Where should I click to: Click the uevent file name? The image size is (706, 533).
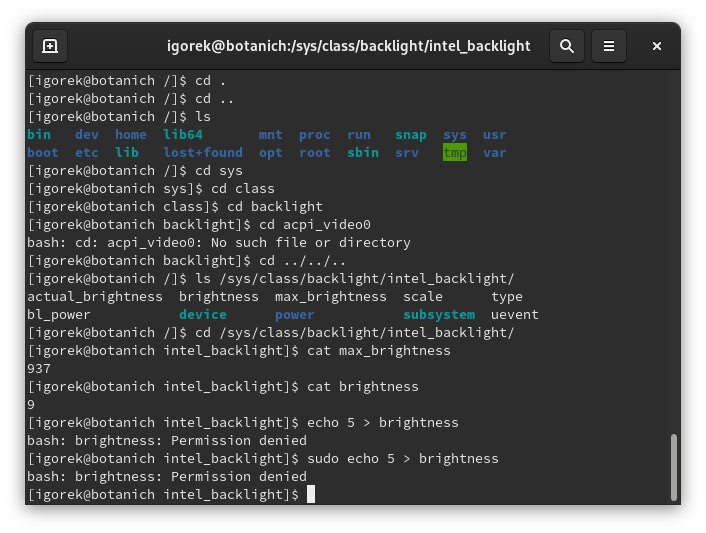click(515, 315)
